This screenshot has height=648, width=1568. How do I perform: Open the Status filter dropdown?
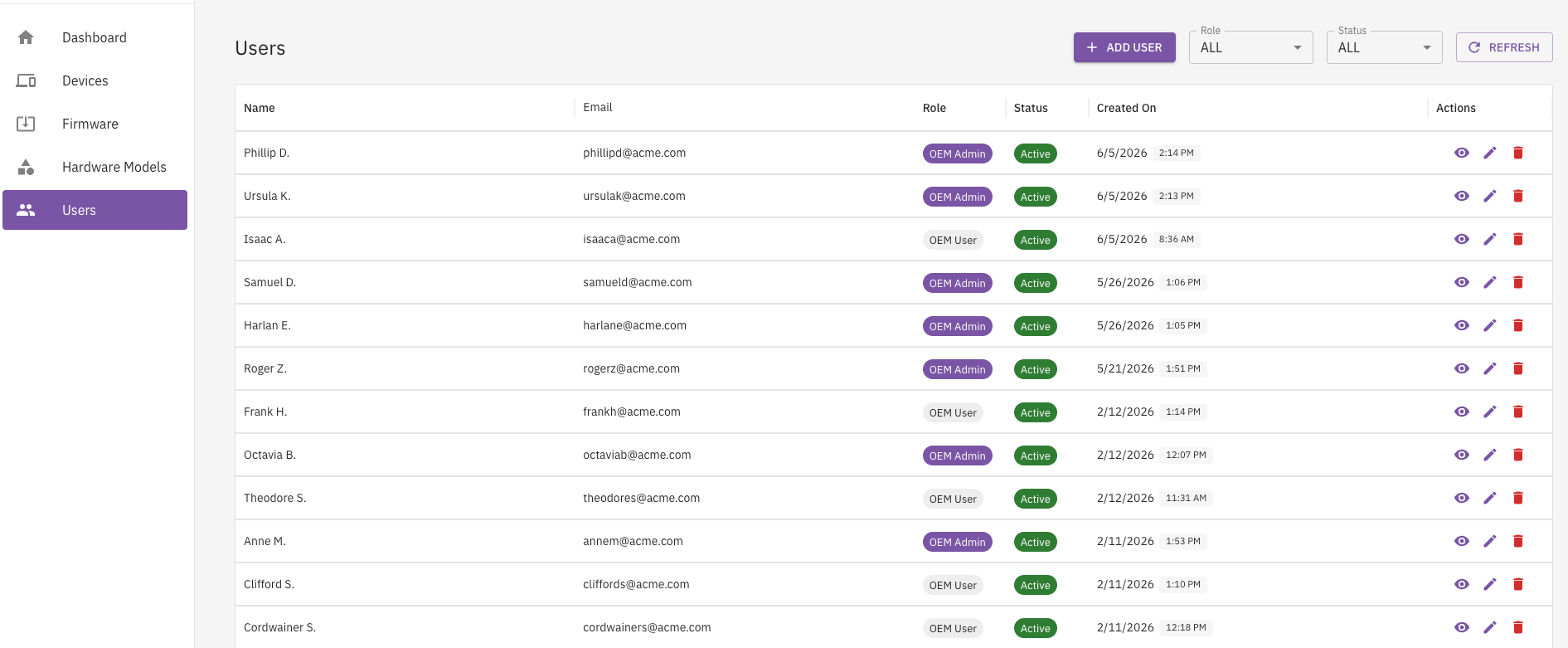1384,47
